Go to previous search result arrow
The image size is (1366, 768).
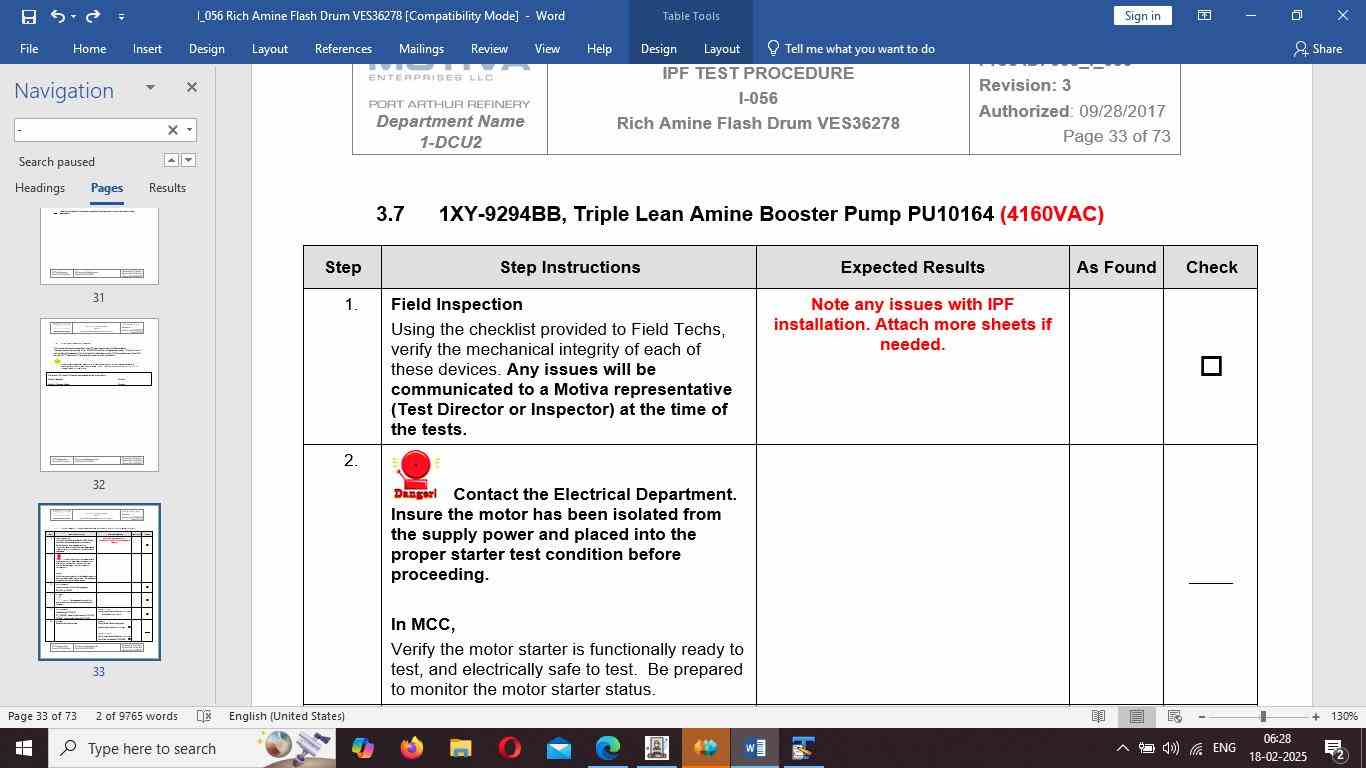(x=171, y=160)
